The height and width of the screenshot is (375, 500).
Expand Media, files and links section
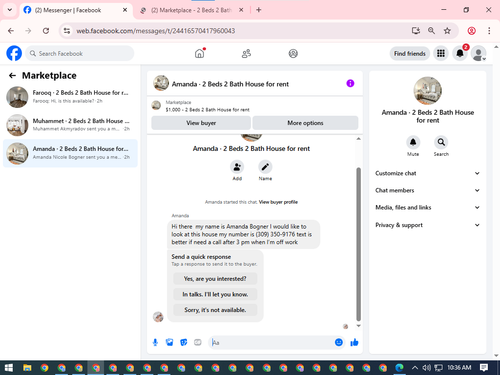(x=427, y=207)
